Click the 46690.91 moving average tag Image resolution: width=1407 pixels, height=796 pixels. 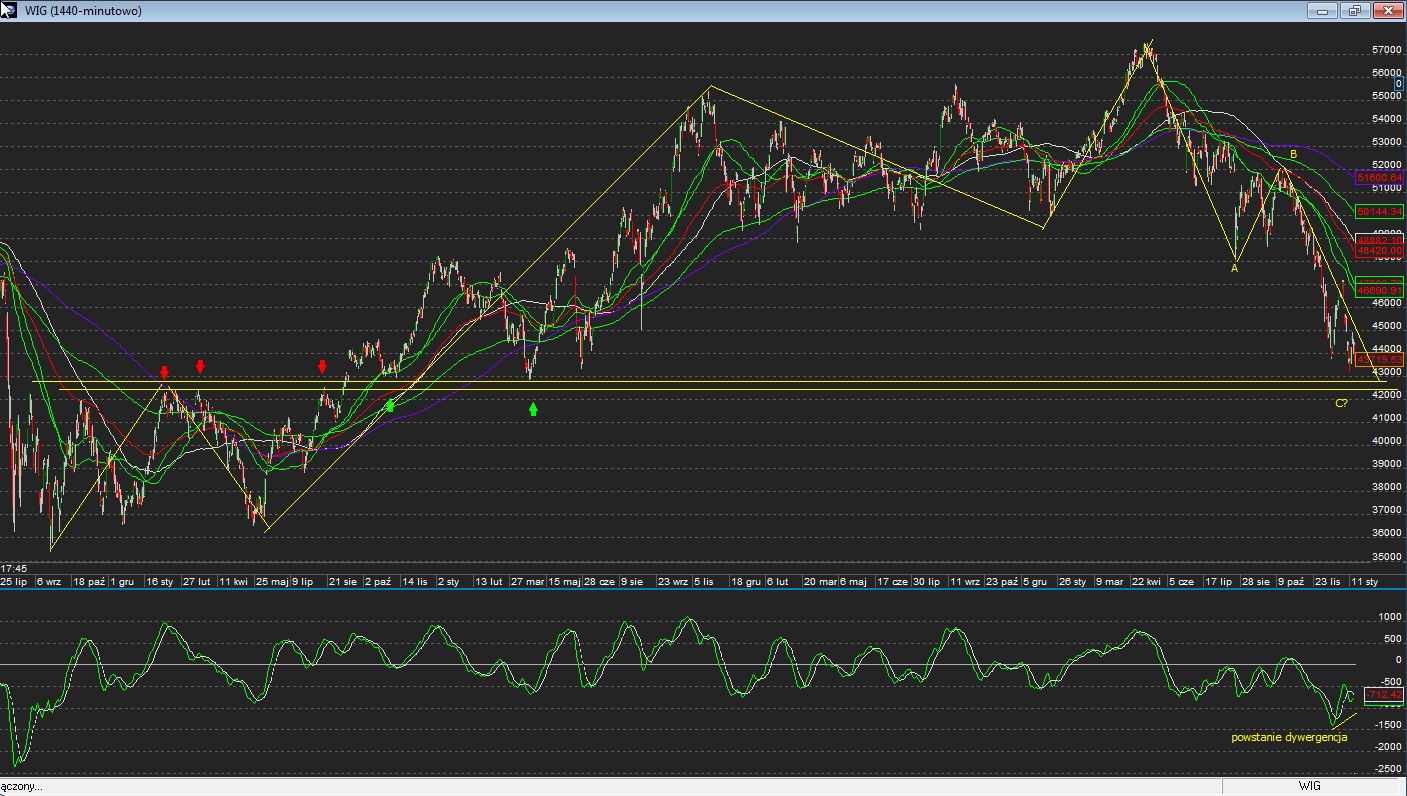pyautogui.click(x=1380, y=290)
